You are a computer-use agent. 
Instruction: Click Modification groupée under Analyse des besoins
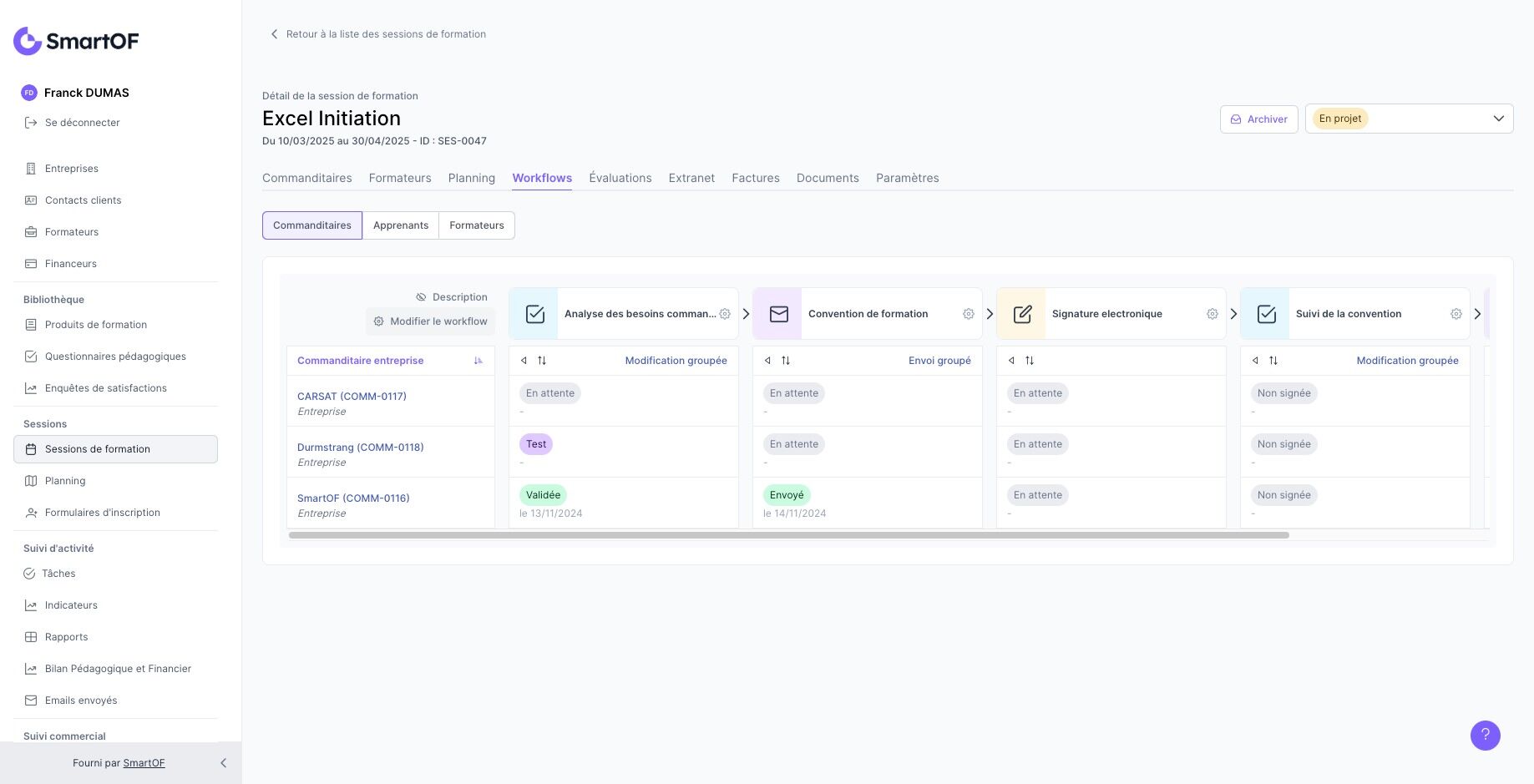[676, 361]
